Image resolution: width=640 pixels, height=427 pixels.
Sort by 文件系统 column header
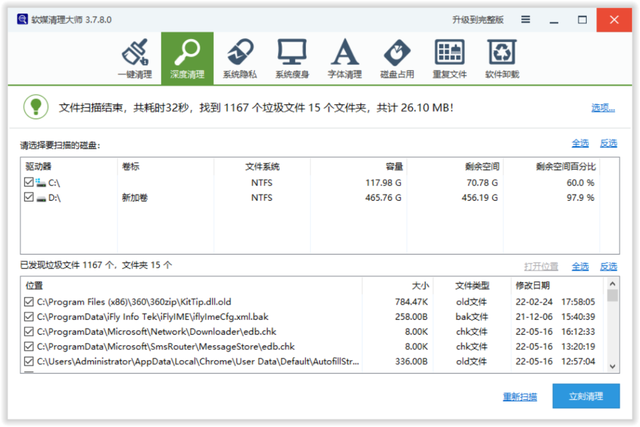point(262,166)
